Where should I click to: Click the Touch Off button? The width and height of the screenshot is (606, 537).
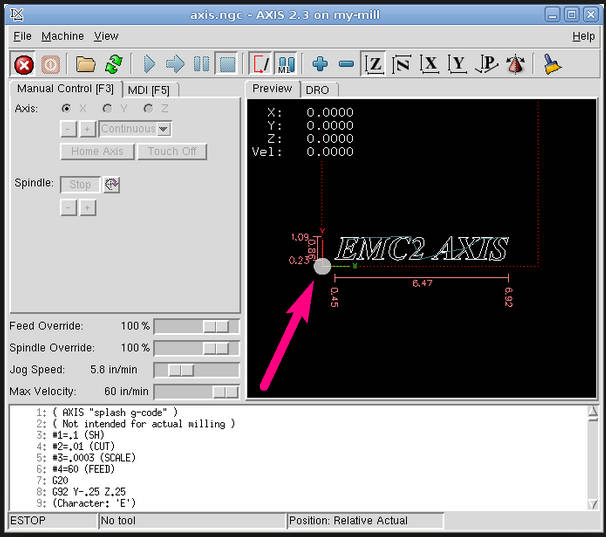coord(172,151)
